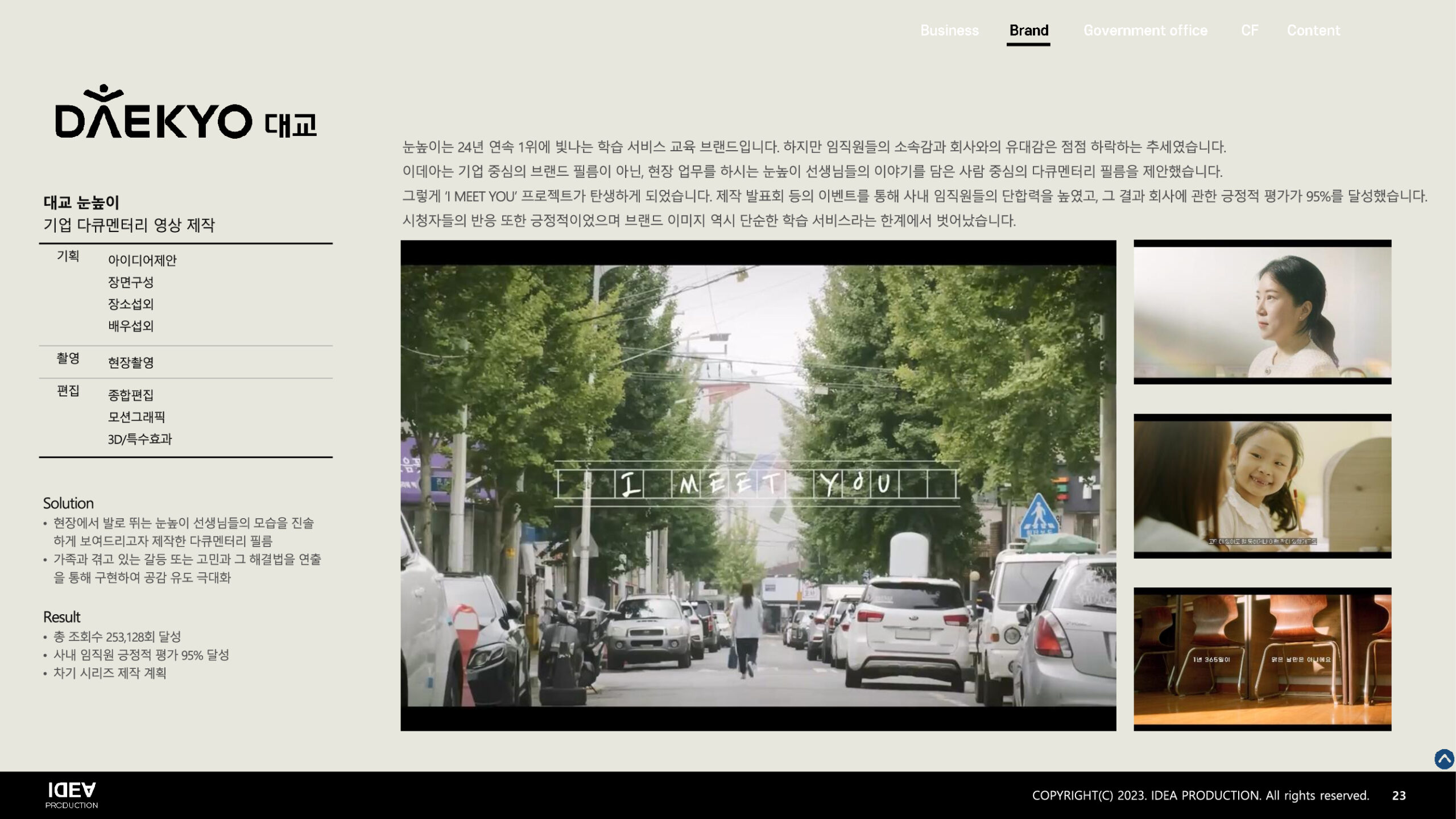Open the woman profile video thumbnail

(x=1262, y=312)
